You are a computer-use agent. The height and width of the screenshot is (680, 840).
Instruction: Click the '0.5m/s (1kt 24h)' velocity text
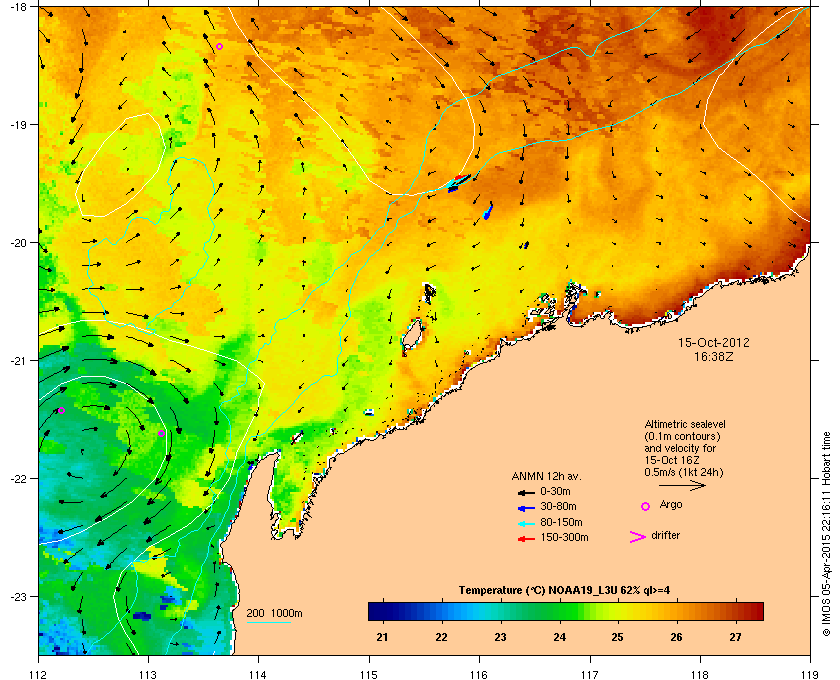(684, 472)
